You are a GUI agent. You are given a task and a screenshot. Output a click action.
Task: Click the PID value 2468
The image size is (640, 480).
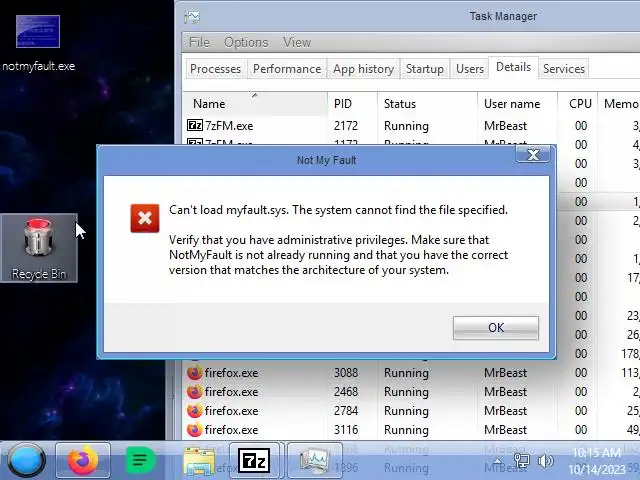(x=346, y=392)
